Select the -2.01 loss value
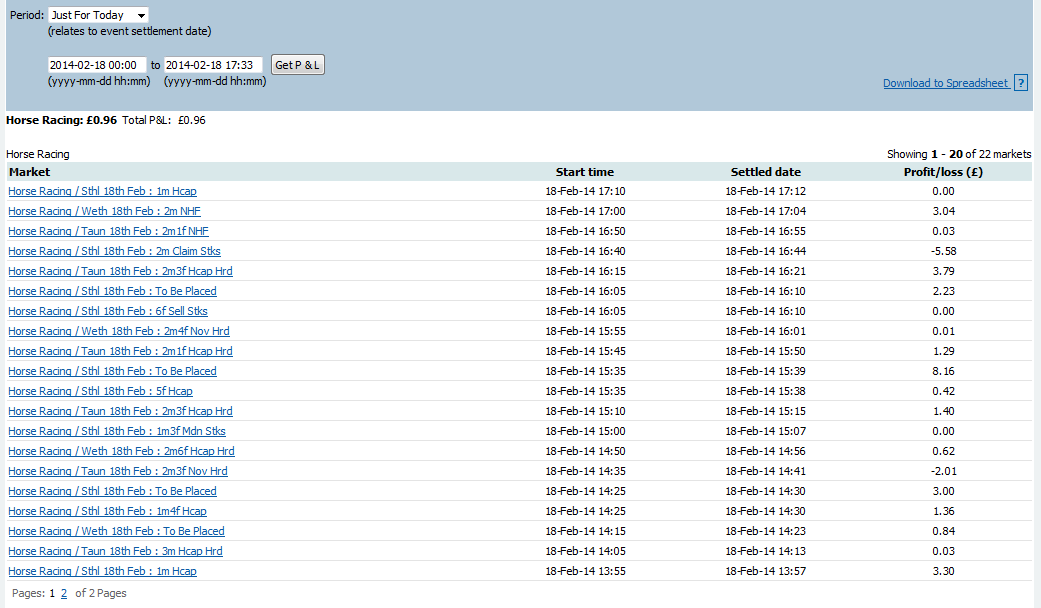The image size is (1041, 608). point(943,471)
